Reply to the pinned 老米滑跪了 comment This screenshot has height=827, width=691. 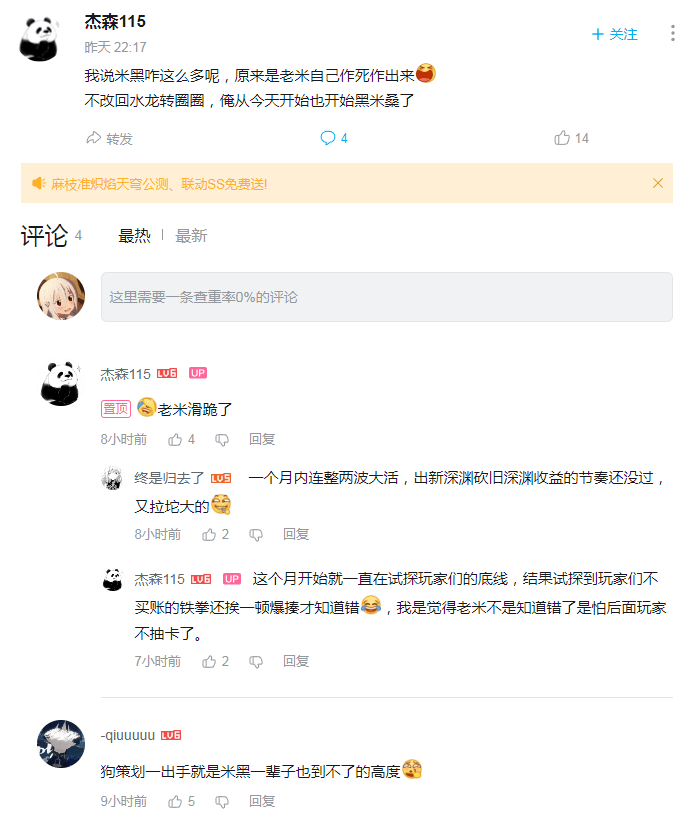pyautogui.click(x=262, y=439)
